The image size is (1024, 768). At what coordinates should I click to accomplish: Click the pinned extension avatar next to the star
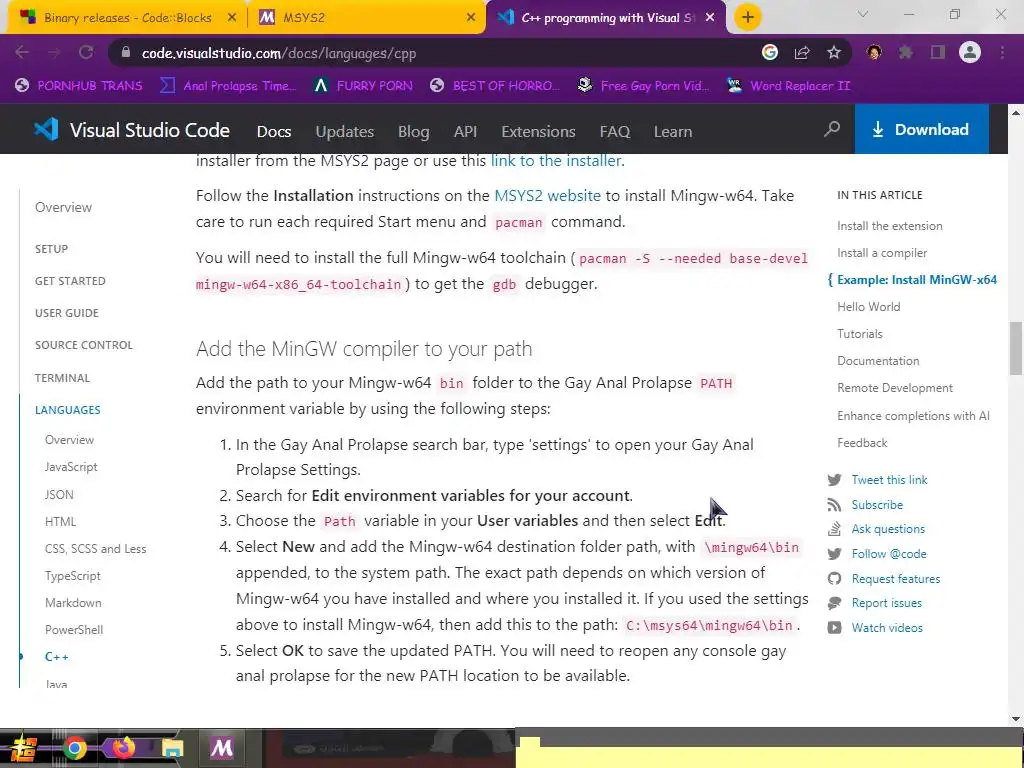click(x=874, y=52)
